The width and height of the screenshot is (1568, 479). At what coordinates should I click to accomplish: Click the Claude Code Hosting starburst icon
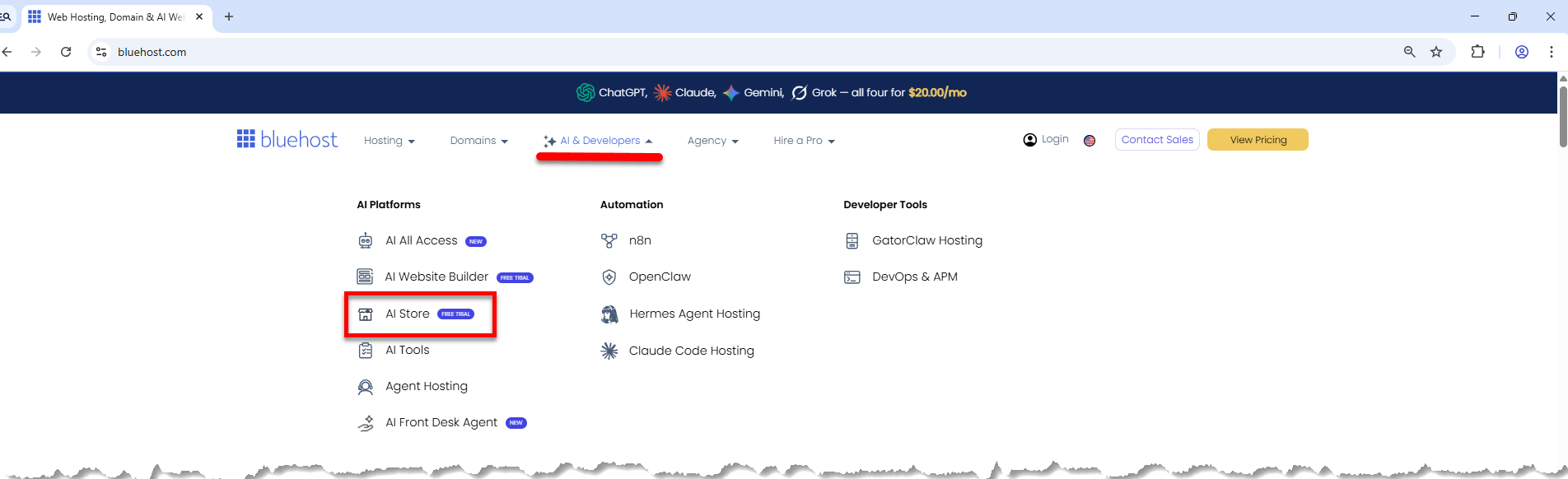609,351
